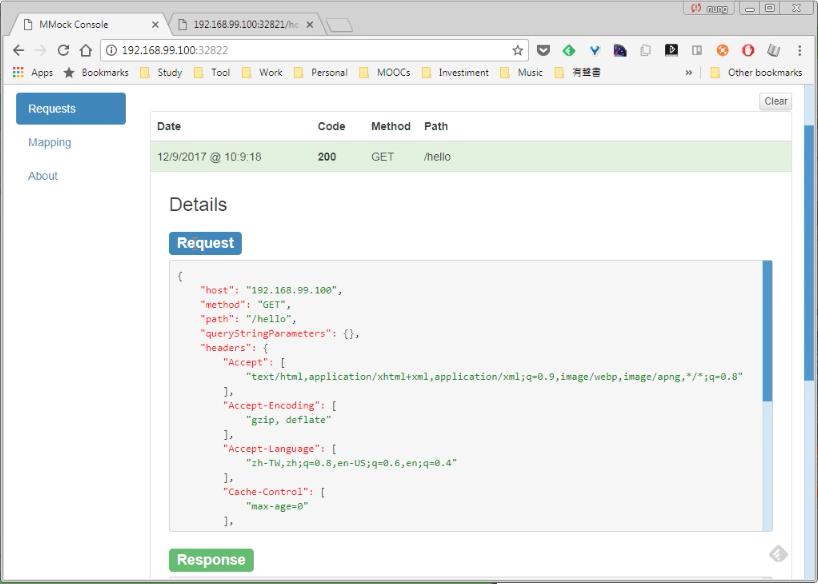Click the Path column header
Image resolution: width=818 pixels, height=584 pixels.
click(x=436, y=126)
